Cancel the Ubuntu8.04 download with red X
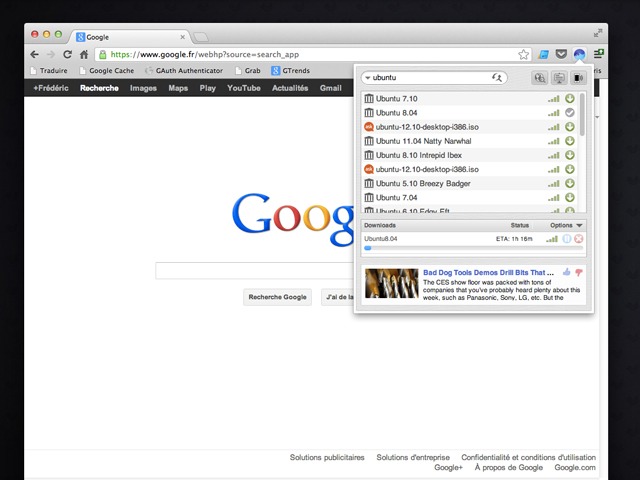640x480 pixels. pyautogui.click(x=578, y=239)
